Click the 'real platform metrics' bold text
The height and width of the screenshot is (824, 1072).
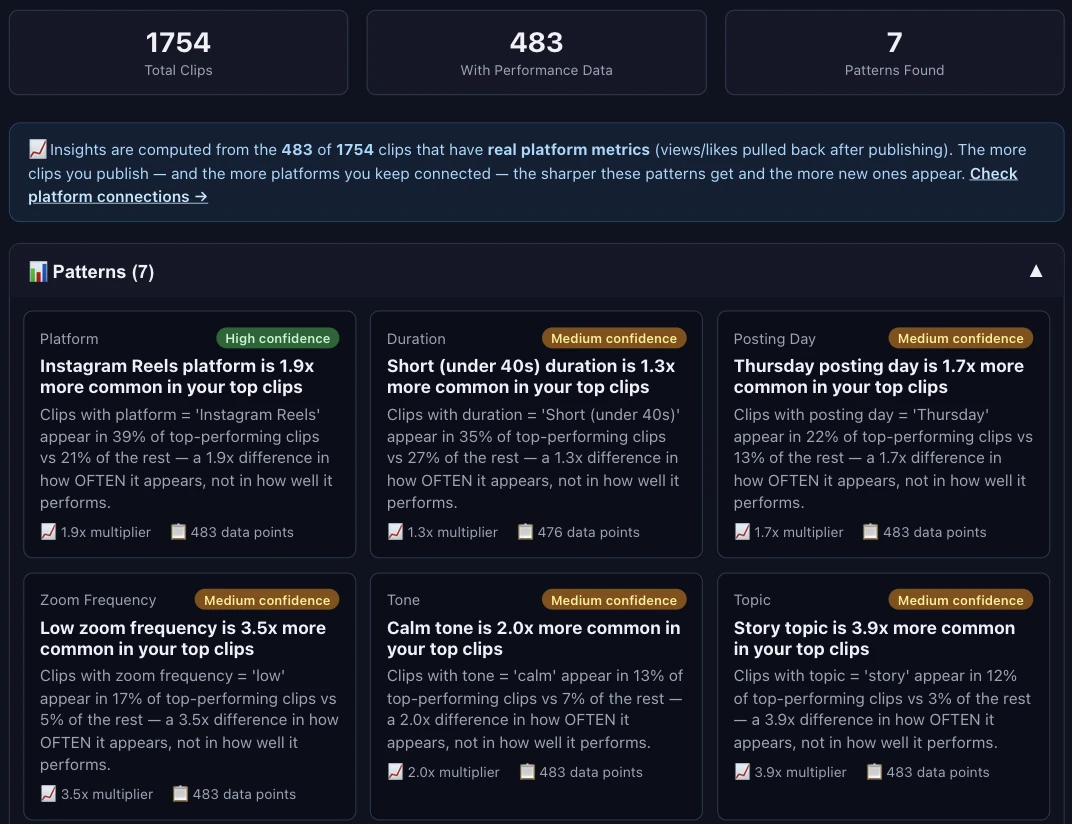[568, 149]
